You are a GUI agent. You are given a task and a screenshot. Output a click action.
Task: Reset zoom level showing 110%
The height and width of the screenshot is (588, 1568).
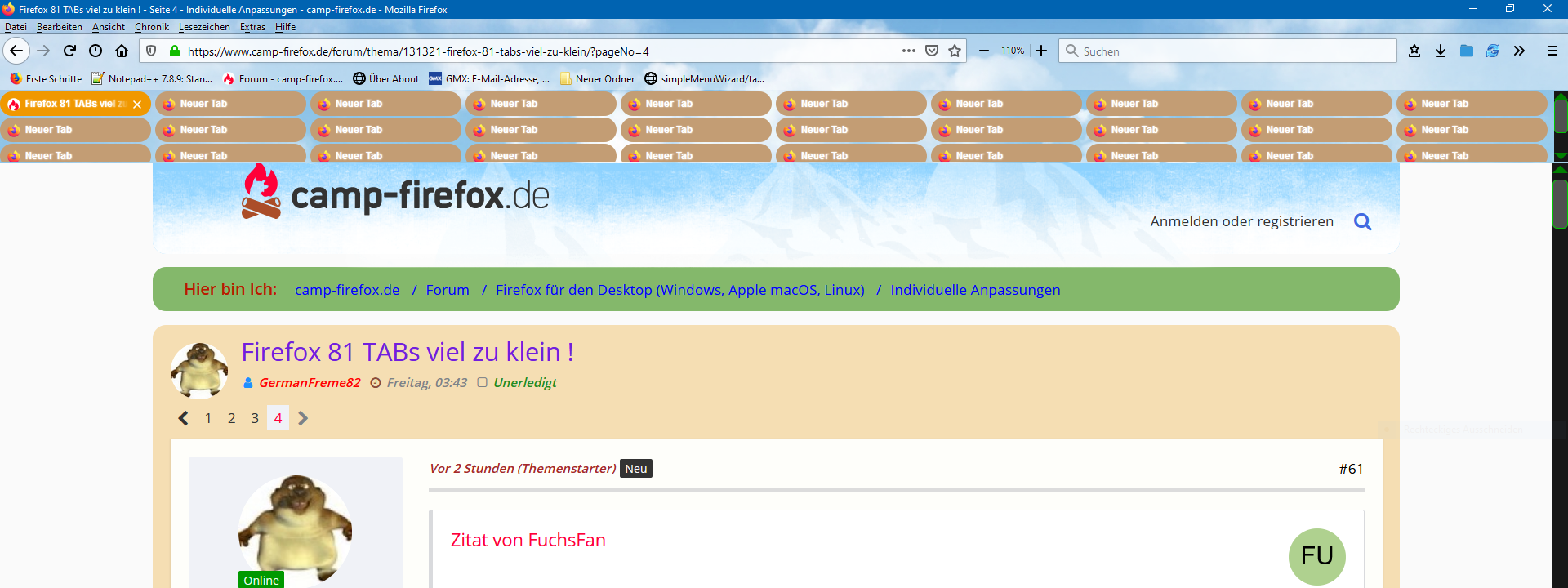click(x=1013, y=51)
